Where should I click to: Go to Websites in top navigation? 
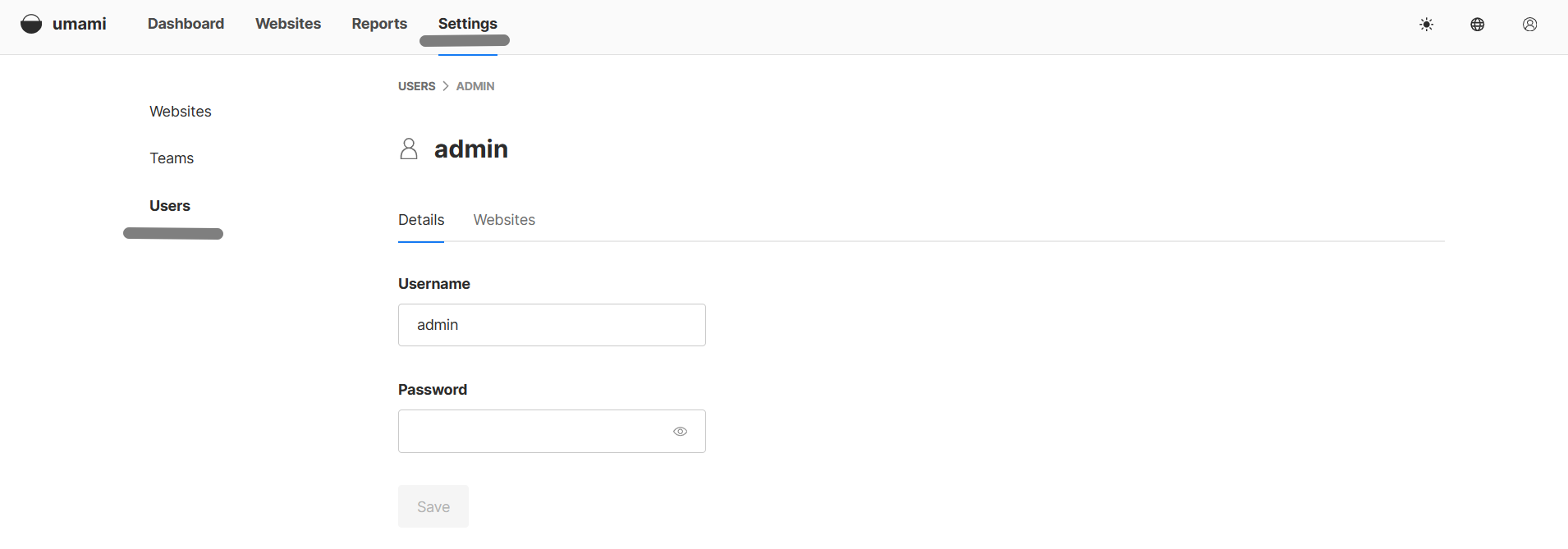pyautogui.click(x=288, y=24)
